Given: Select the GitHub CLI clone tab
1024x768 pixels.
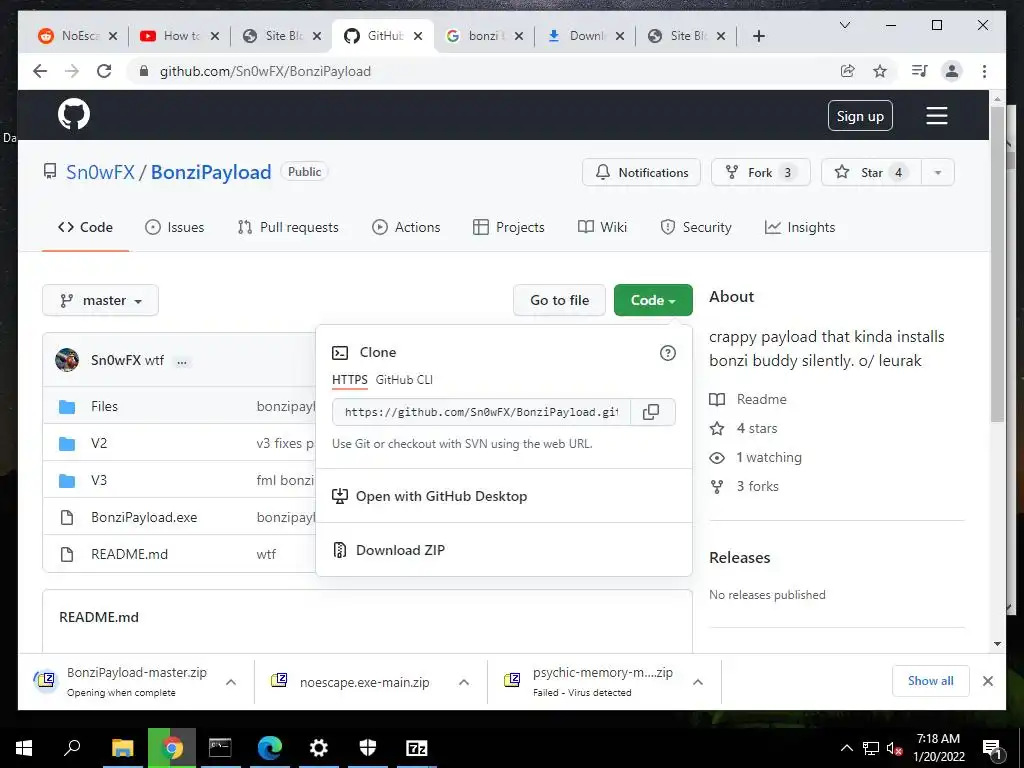Looking at the screenshot, I should coord(404,380).
